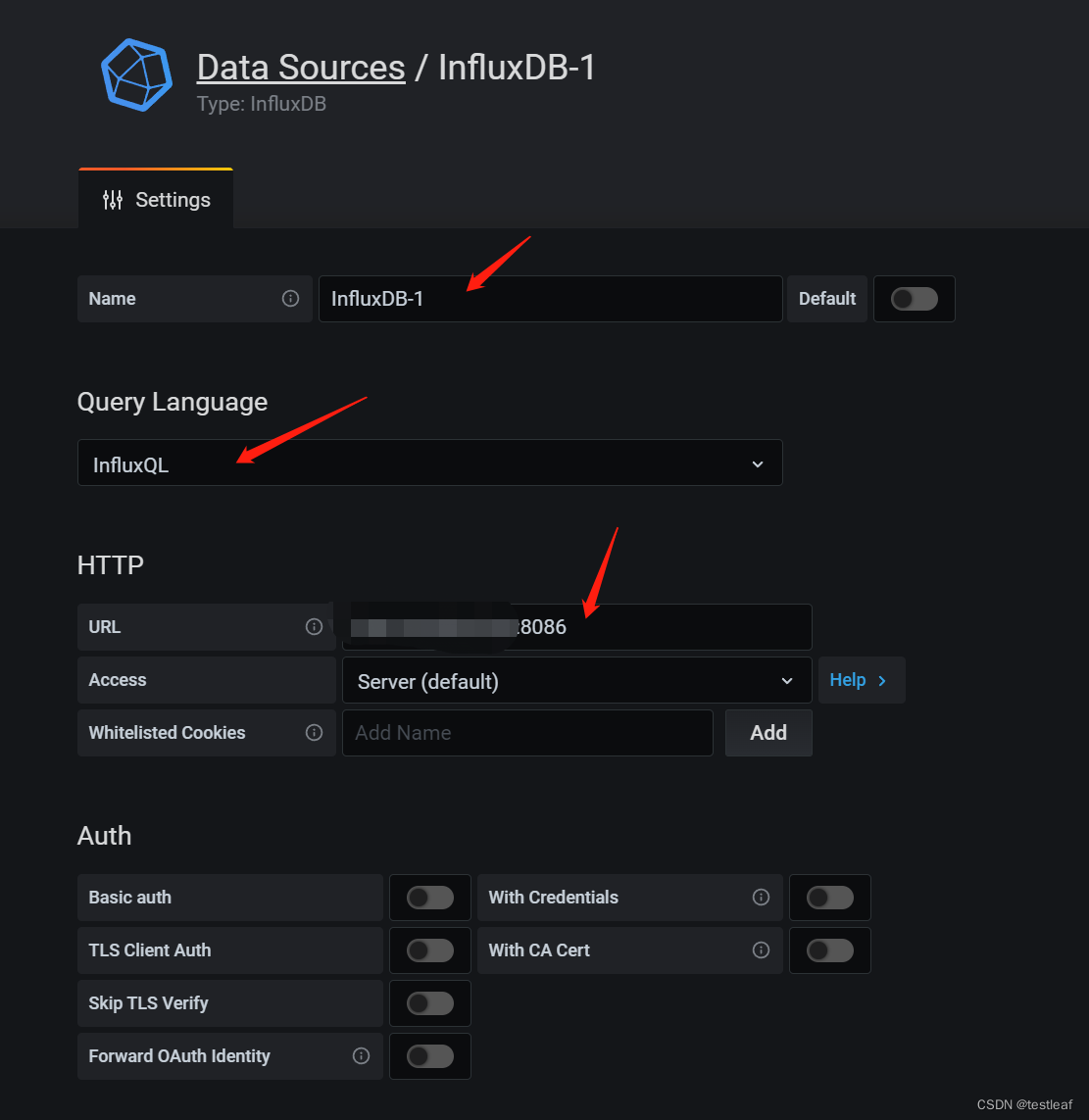Viewport: 1089px width, 1120px height.
Task: Click the InfluxDB logo icon
Action: [136, 75]
